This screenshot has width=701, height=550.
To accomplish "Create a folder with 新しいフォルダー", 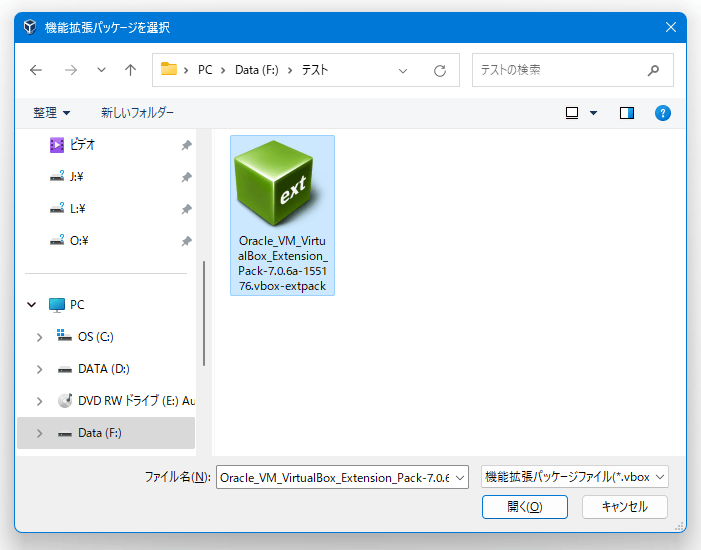I will 137,113.
